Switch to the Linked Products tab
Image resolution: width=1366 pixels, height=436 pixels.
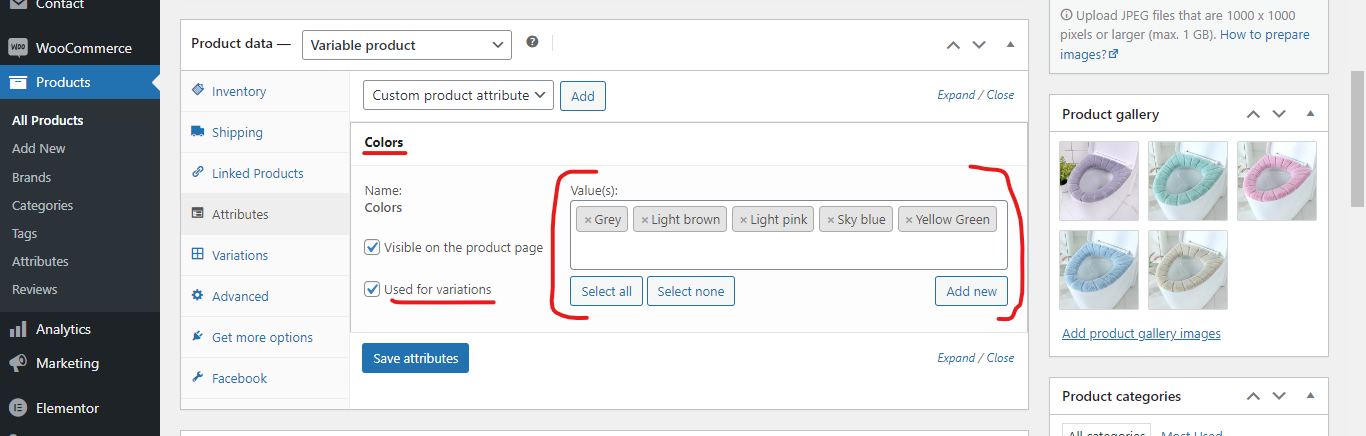click(x=257, y=173)
